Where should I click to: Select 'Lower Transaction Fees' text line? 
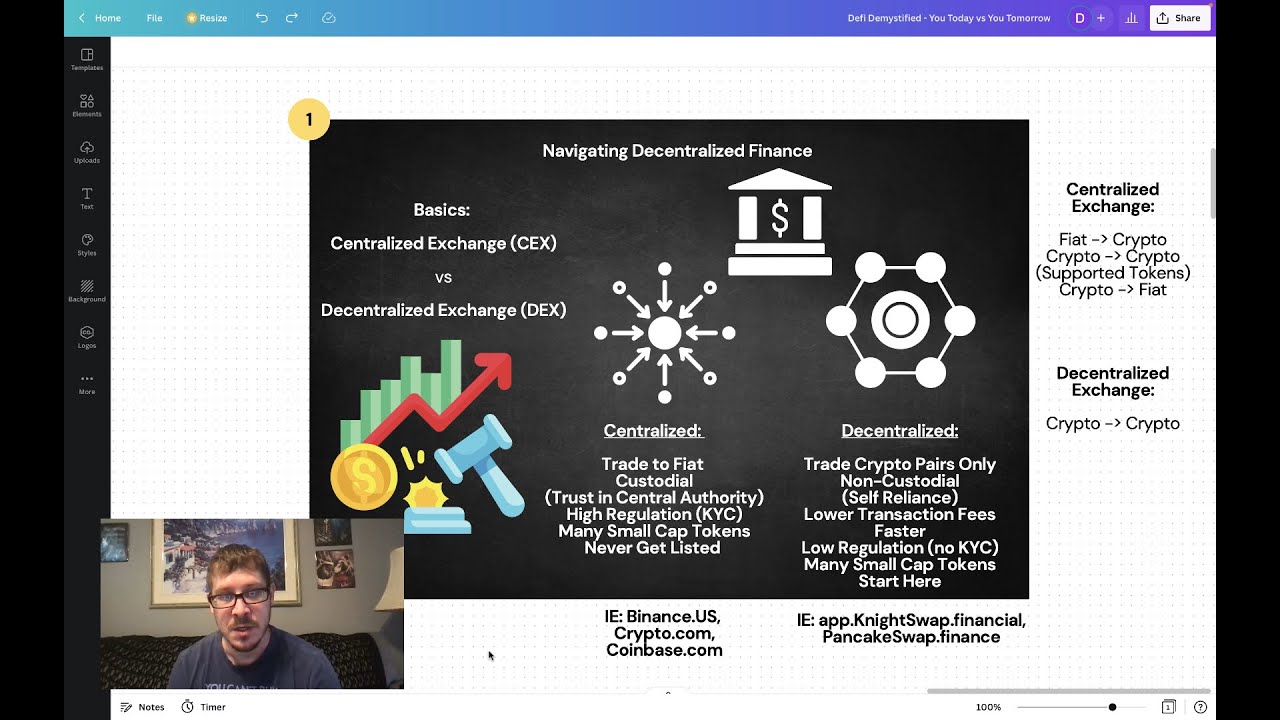[900, 514]
